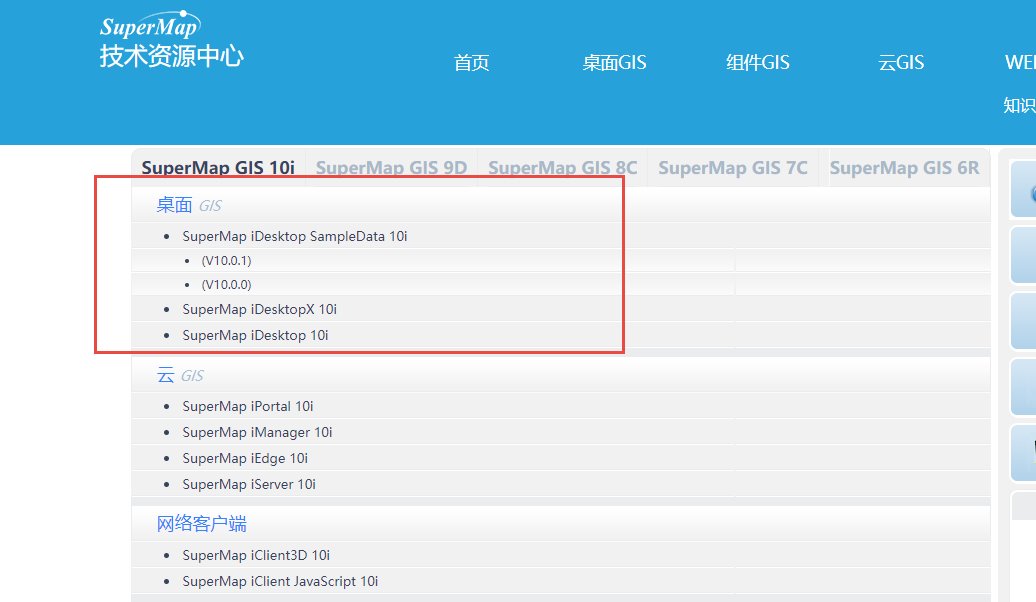Viewport: 1036px width, 602px height.
Task: Switch to the SuperMap GIS 6R tab
Action: pyautogui.click(x=905, y=168)
